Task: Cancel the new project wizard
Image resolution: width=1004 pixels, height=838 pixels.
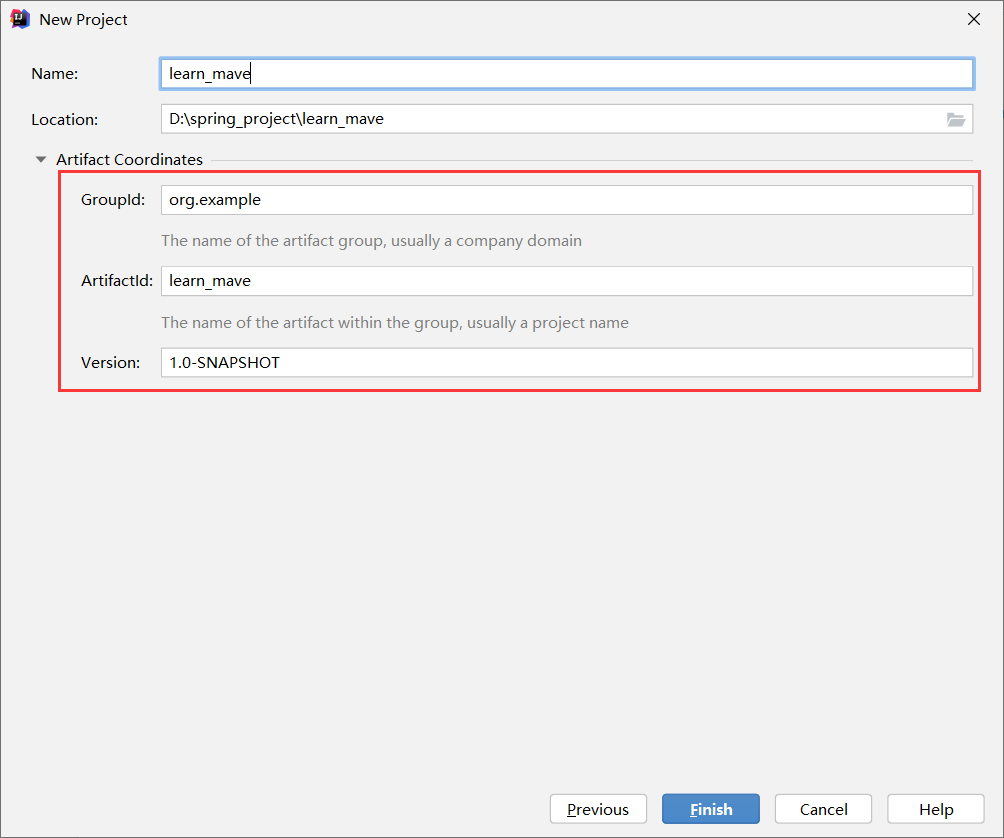Action: [823, 809]
